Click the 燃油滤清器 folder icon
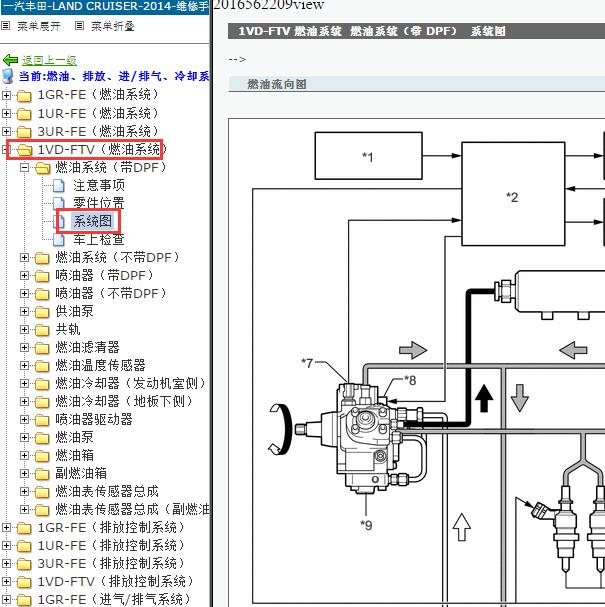The width and height of the screenshot is (605, 607). click(x=42, y=348)
